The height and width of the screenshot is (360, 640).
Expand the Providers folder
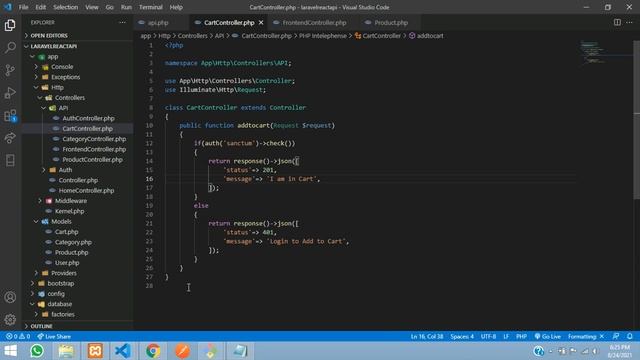[x=64, y=273]
